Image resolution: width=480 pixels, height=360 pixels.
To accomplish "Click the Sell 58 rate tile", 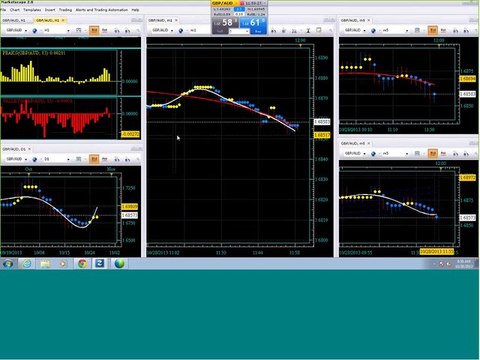I will 225,22.
